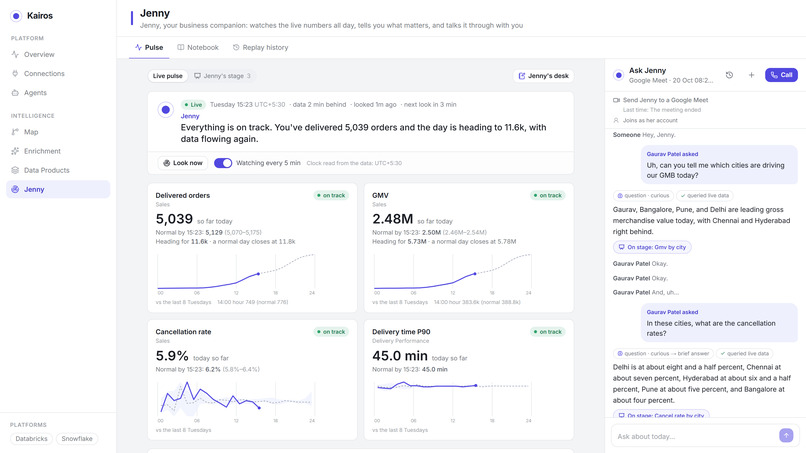
Task: Click the Cancellation rate on track badge
Action: coord(331,332)
